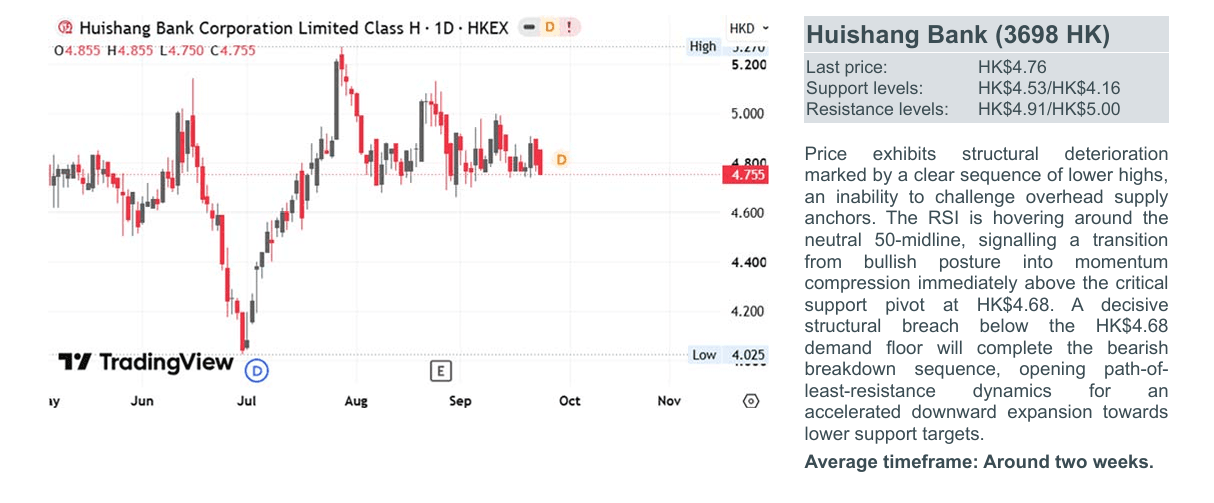Click the earnings E marker near Sep
This screenshot has height=503, width=1214.
click(x=440, y=371)
